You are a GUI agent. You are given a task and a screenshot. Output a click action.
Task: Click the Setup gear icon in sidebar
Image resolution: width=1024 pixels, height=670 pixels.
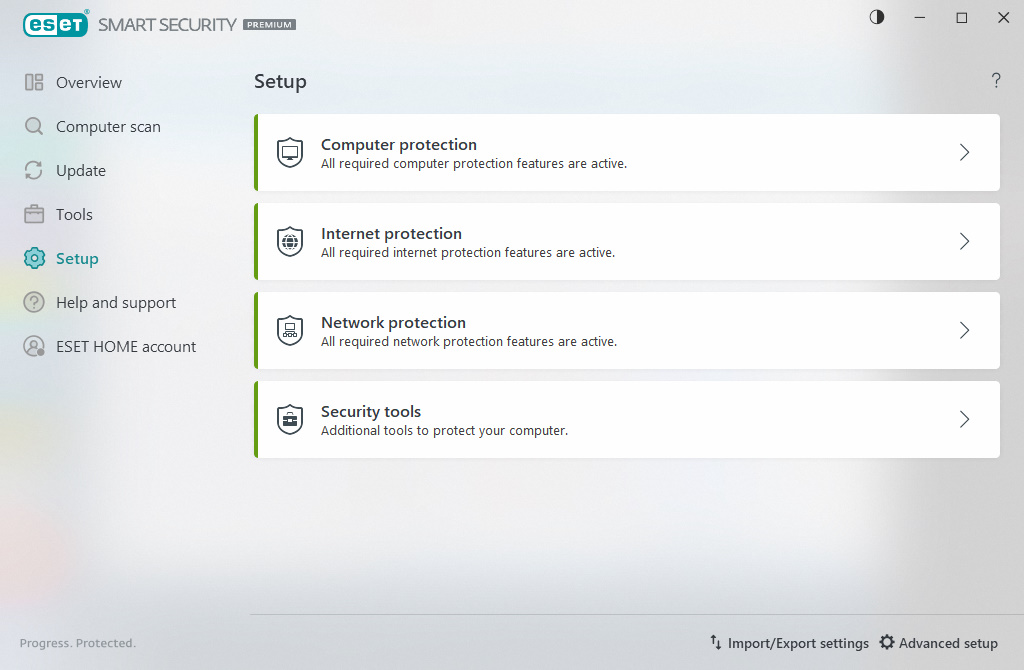tap(34, 259)
